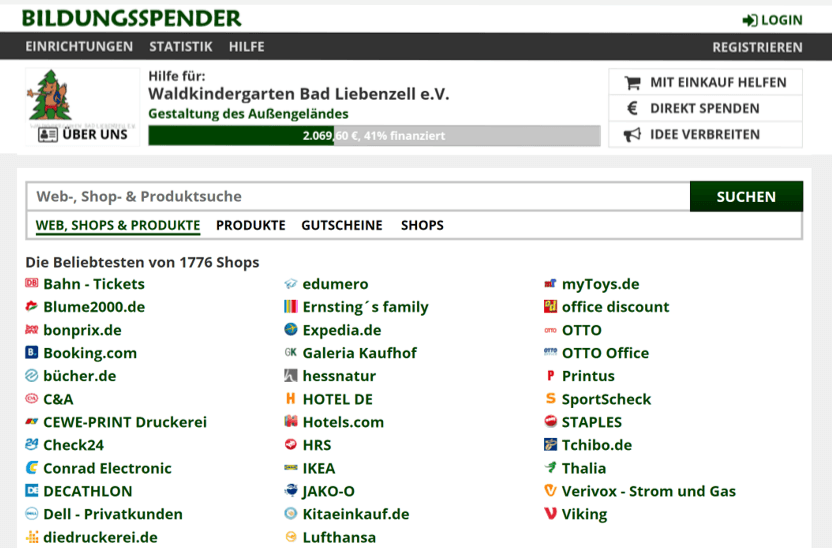This screenshot has height=548, width=832.
Task: Open the JAKO-O shop link
Action: click(328, 491)
